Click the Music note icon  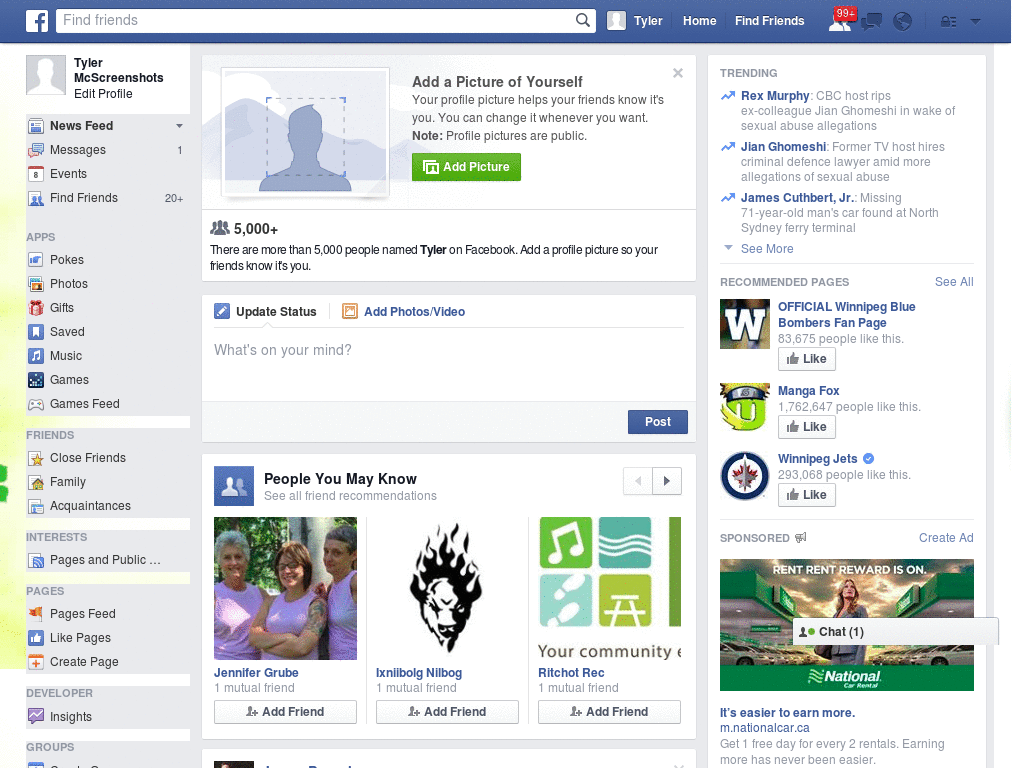pyautogui.click(x=36, y=356)
